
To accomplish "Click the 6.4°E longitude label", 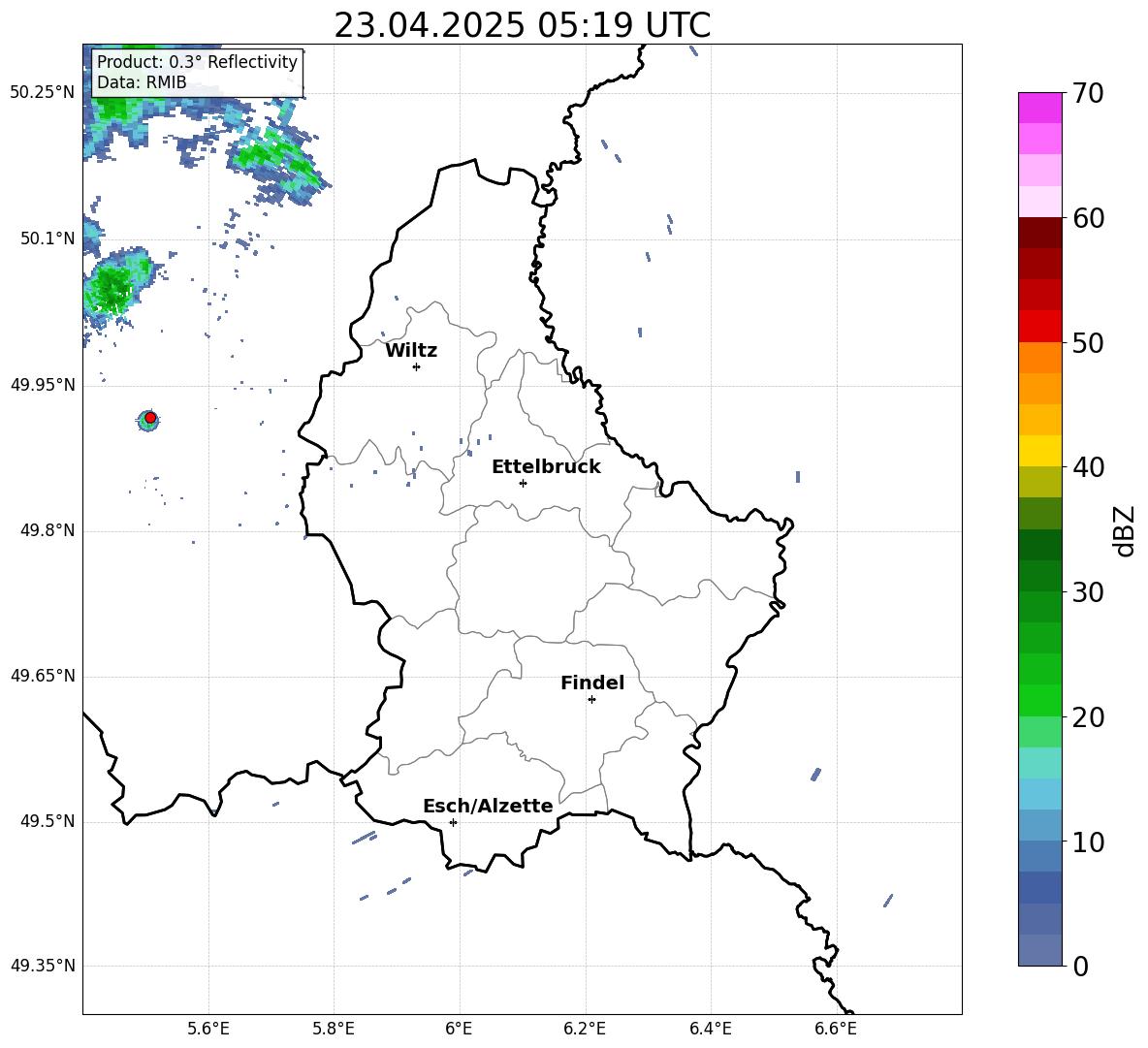I will [710, 1029].
